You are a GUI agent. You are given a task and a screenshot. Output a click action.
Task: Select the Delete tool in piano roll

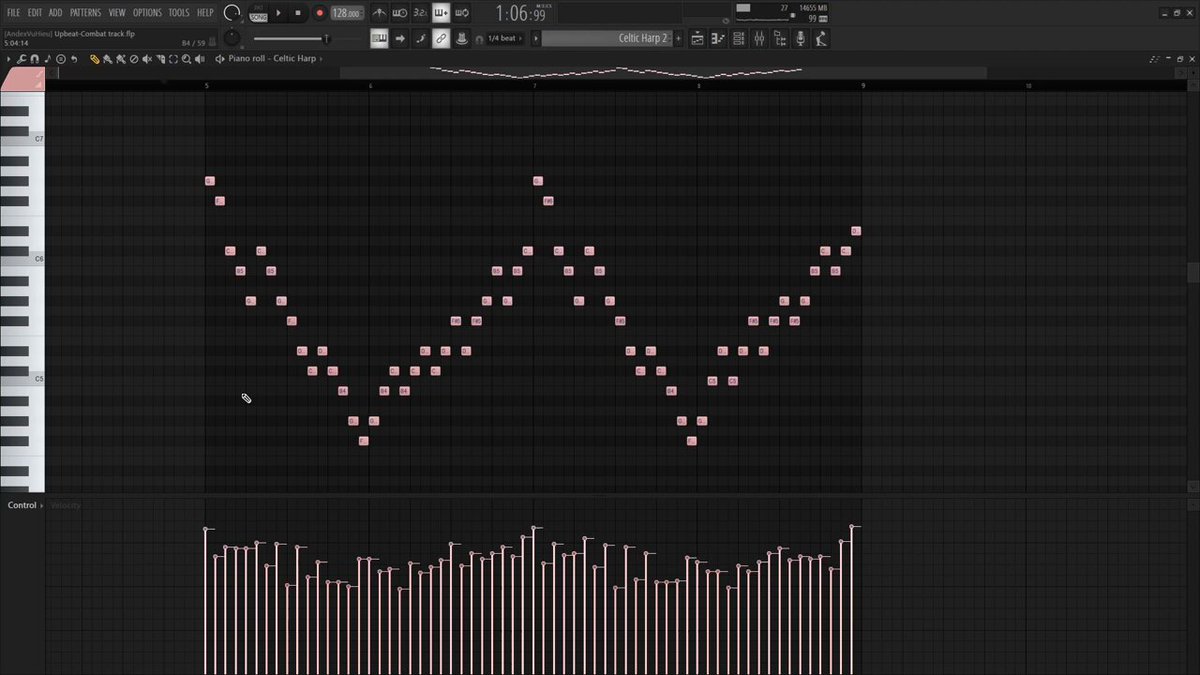pos(134,59)
